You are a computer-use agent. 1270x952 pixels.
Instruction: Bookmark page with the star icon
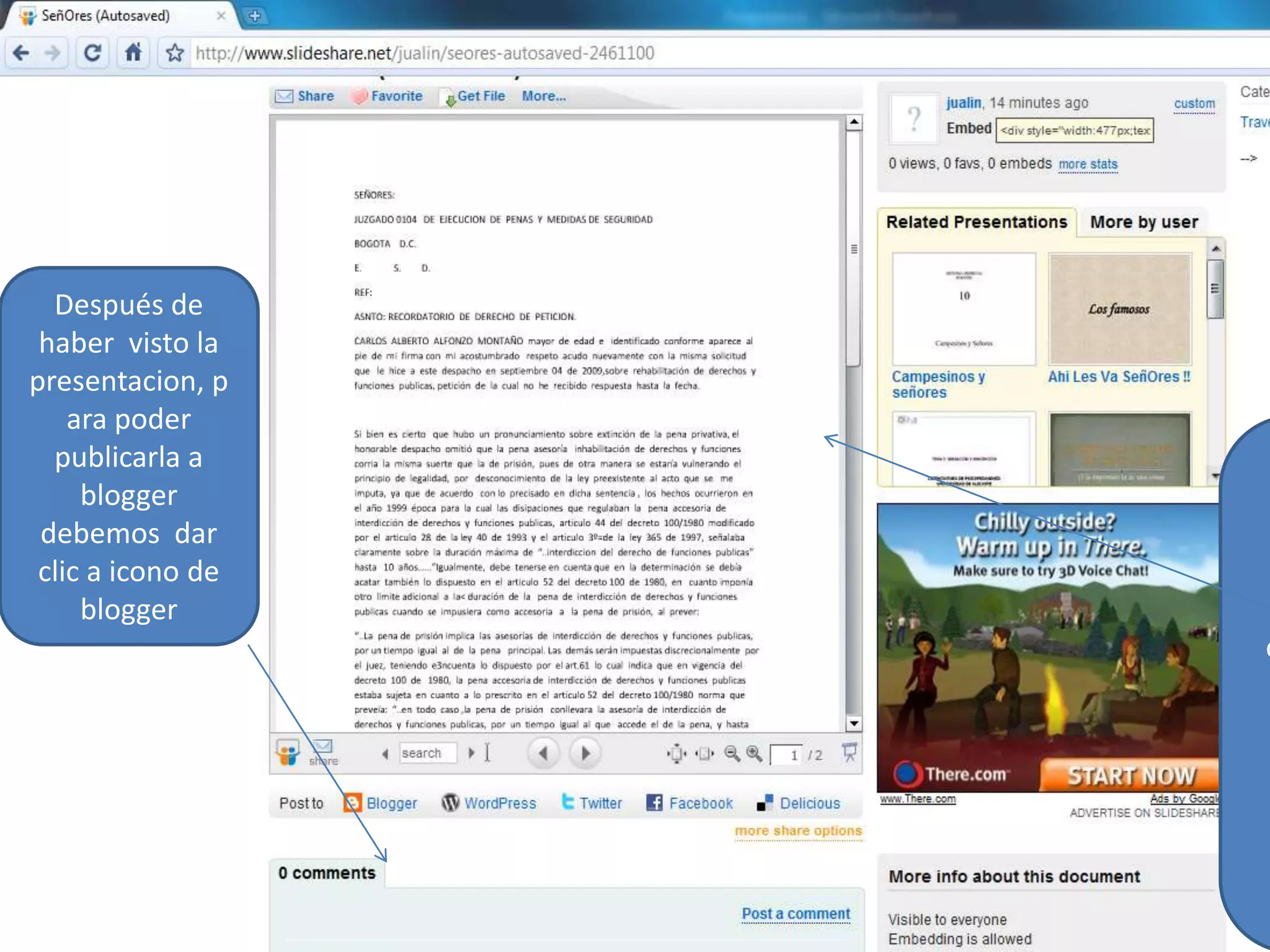click(x=175, y=53)
